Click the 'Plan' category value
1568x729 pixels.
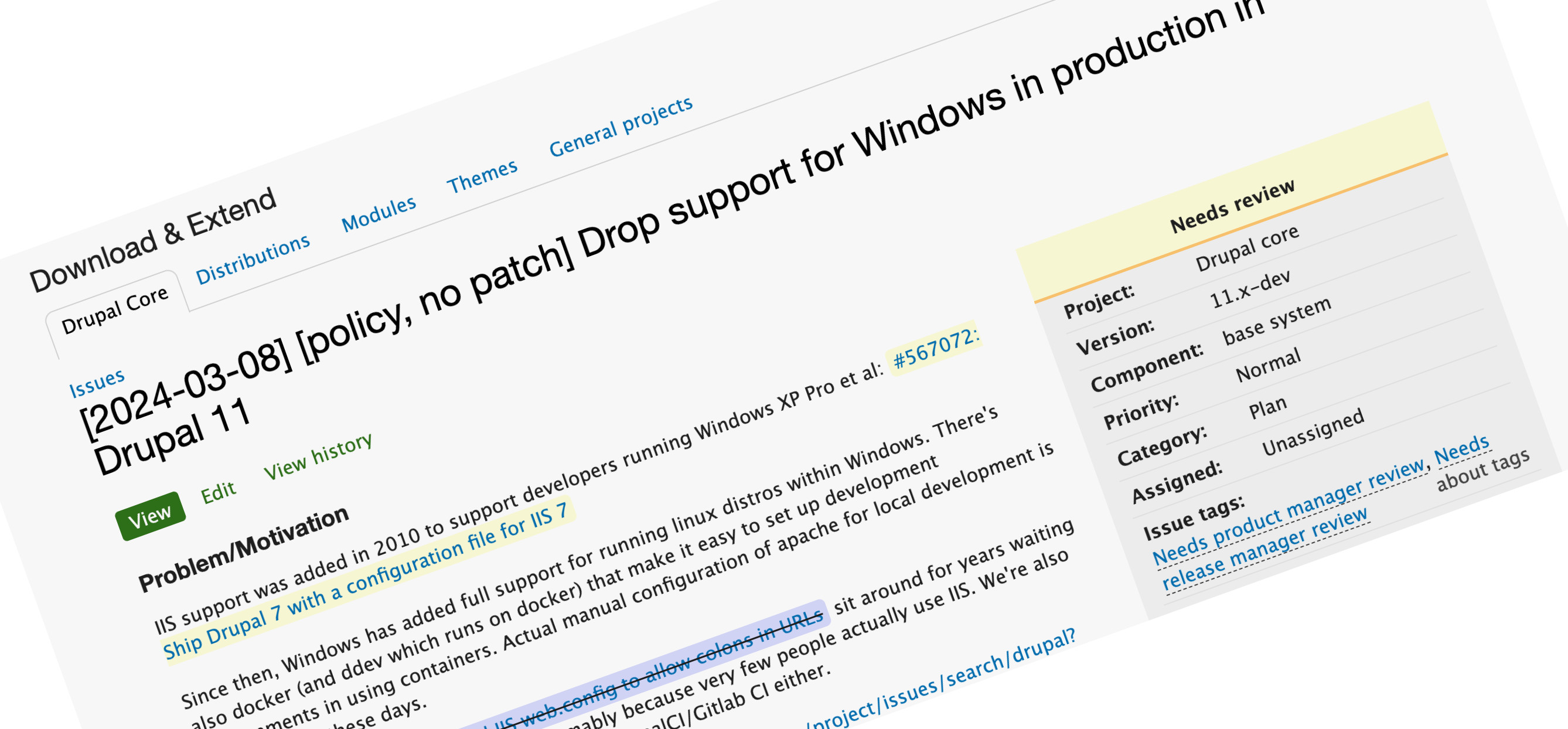(x=1267, y=408)
